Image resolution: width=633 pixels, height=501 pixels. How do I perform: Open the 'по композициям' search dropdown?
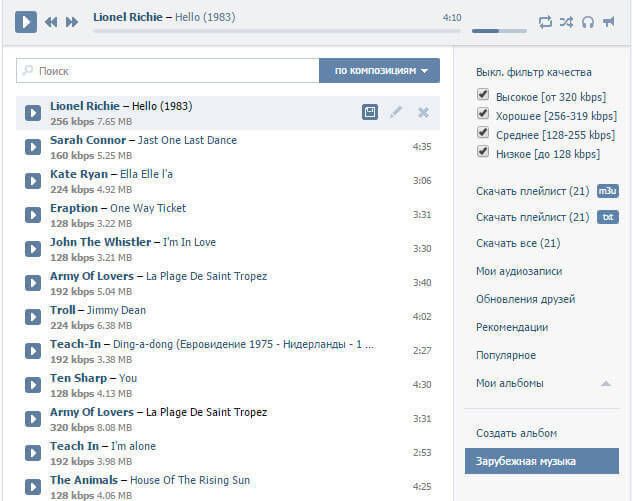pos(379,71)
